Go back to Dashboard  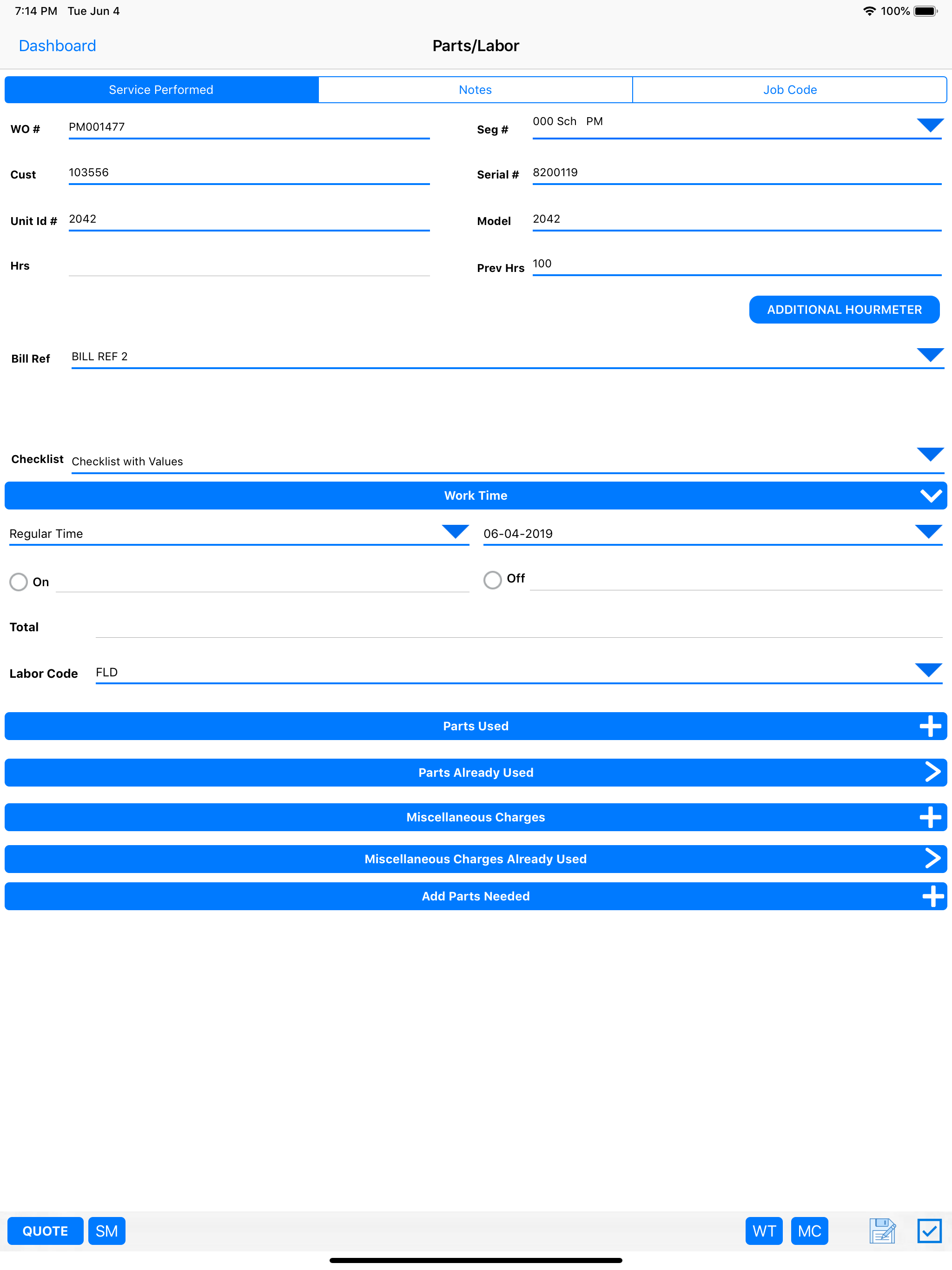tap(58, 46)
